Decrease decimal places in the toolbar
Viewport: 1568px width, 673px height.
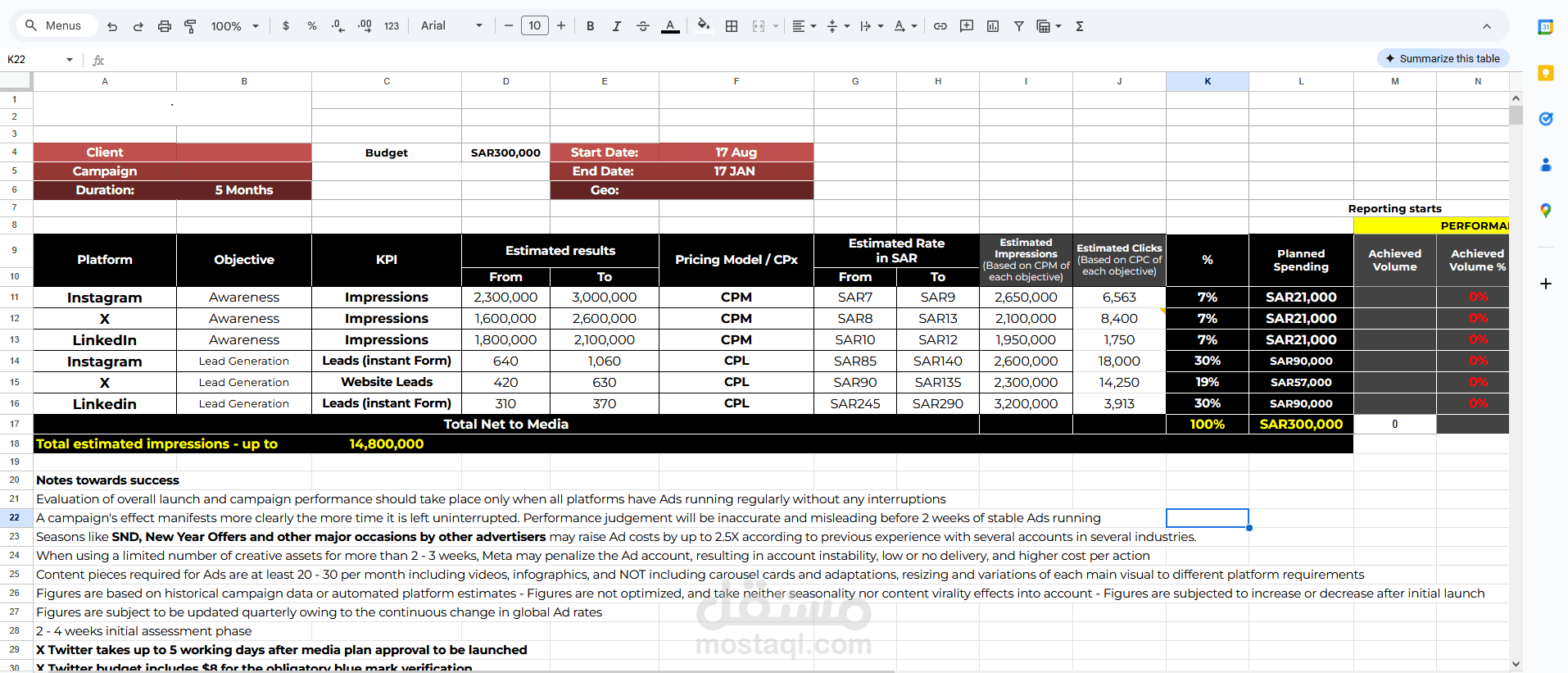(338, 26)
